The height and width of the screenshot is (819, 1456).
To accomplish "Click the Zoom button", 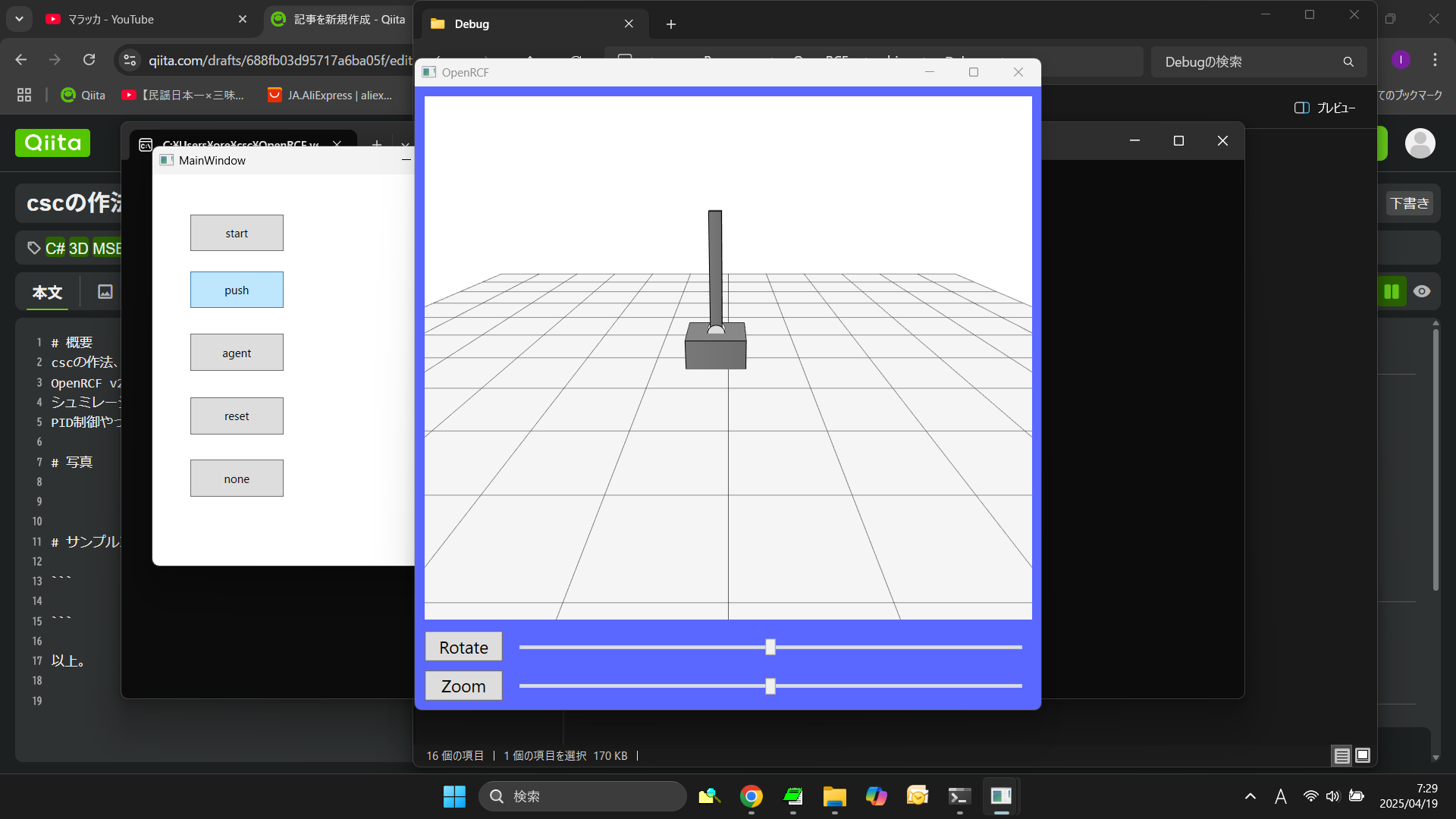I will coord(463,686).
